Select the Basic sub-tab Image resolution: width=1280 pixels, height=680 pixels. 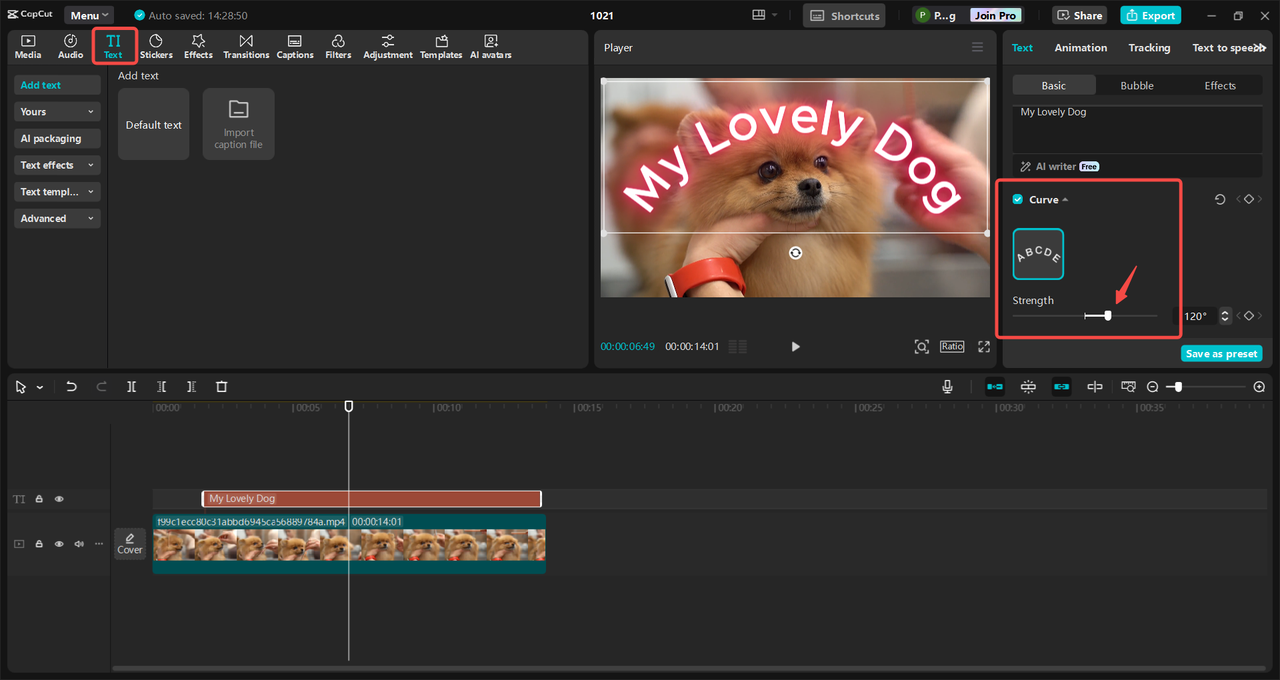1054,86
